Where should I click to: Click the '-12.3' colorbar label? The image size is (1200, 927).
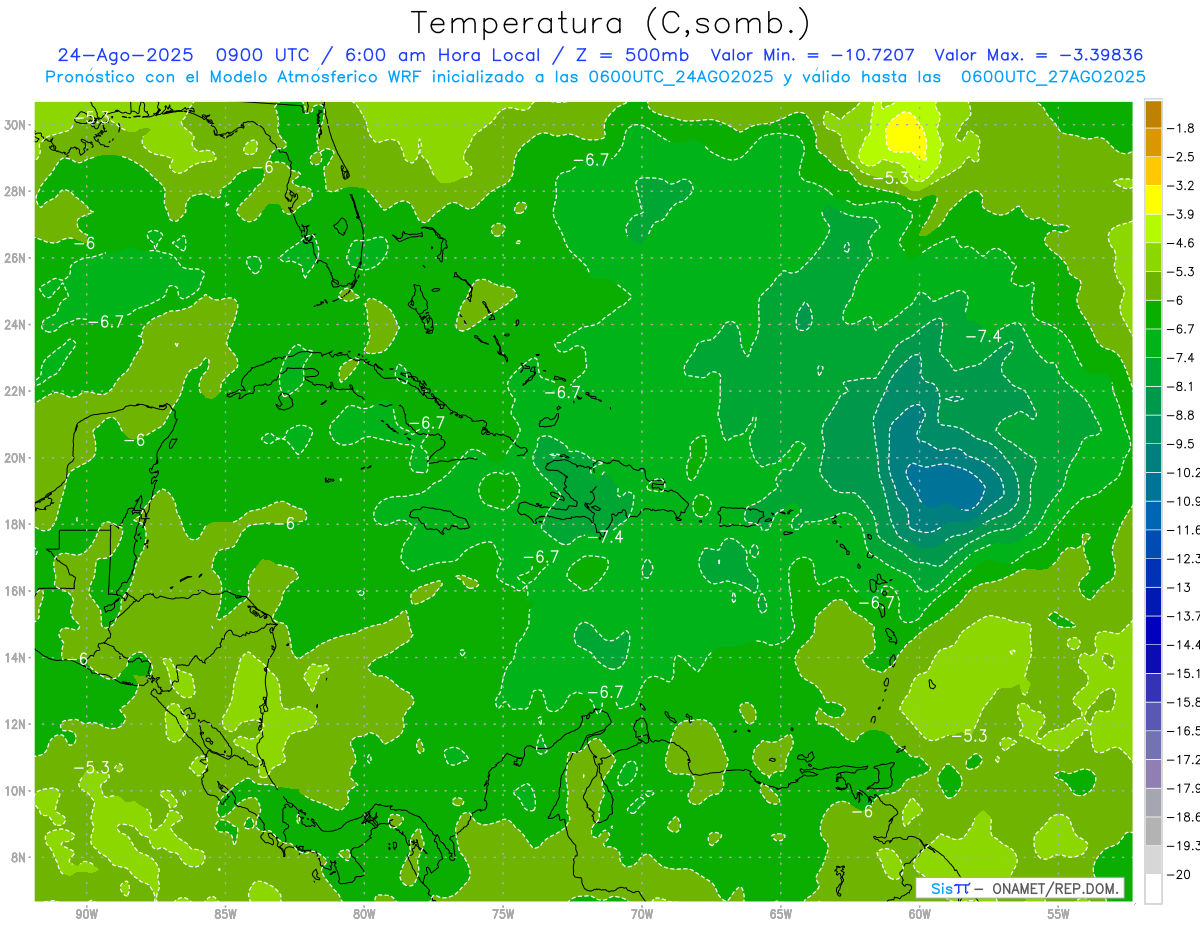pos(1183,558)
